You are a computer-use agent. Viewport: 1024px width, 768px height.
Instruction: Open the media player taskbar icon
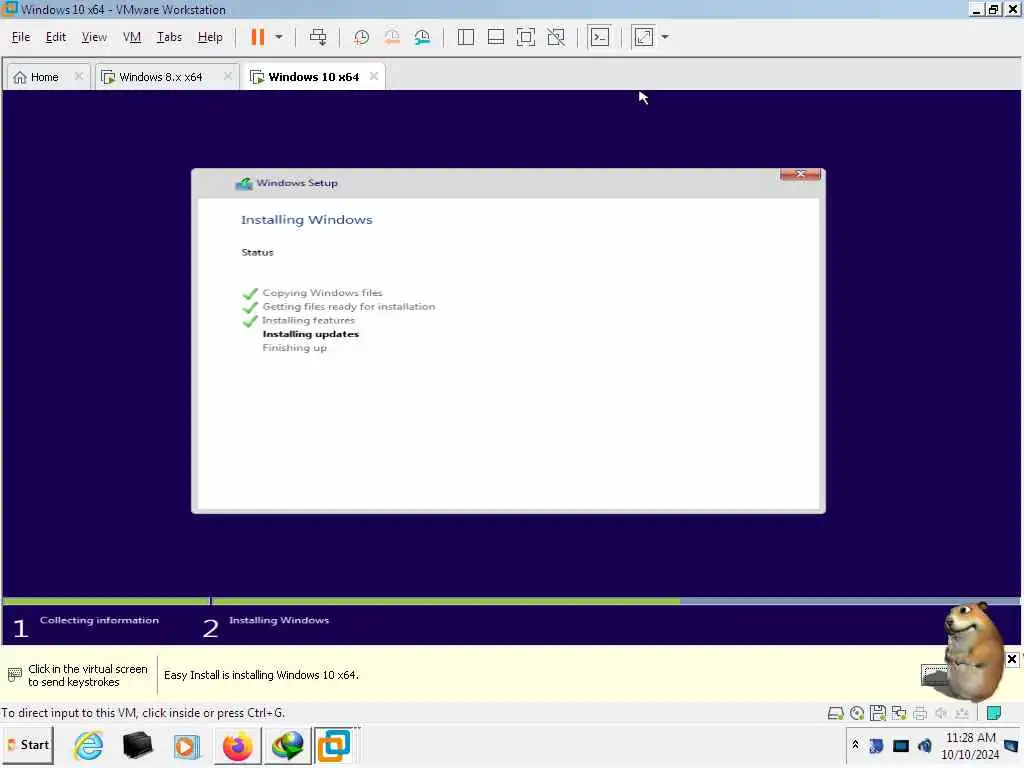point(187,746)
